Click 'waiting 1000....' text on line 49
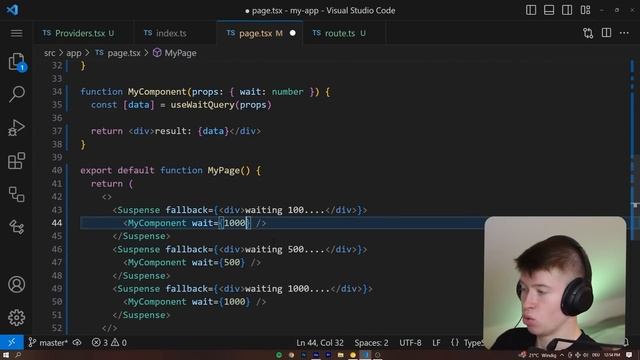The height and width of the screenshot is (360, 640). click(x=287, y=289)
